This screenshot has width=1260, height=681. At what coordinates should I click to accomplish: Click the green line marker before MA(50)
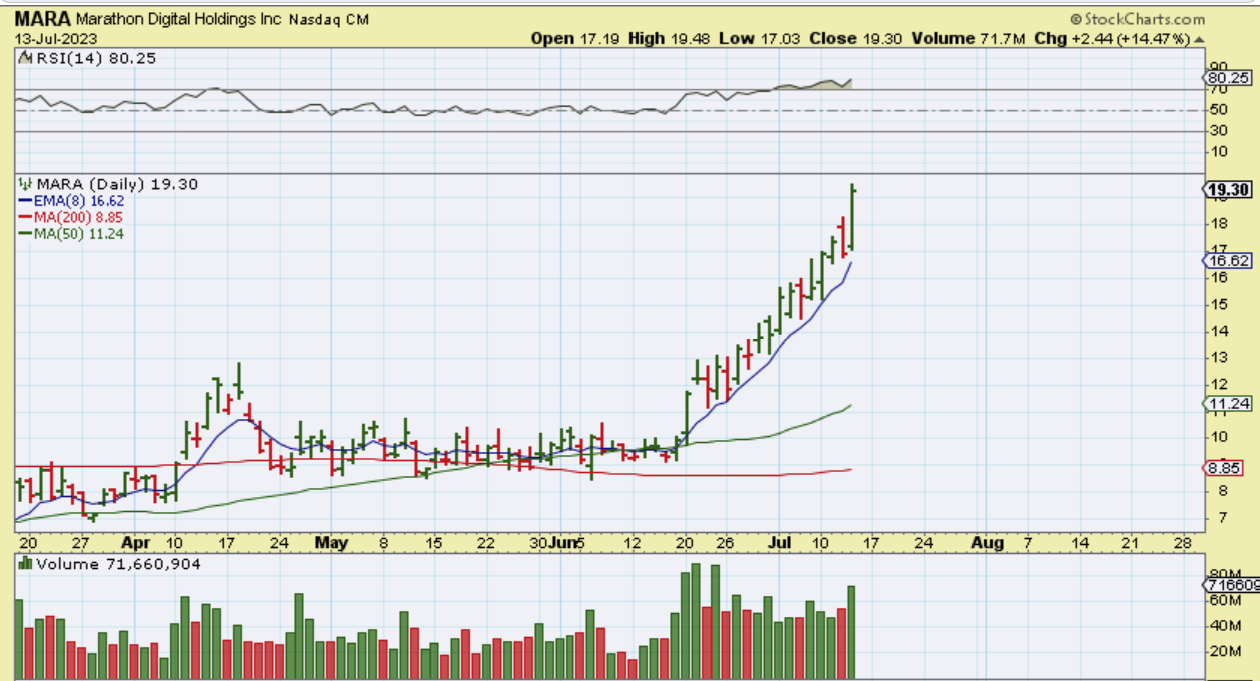24,233
